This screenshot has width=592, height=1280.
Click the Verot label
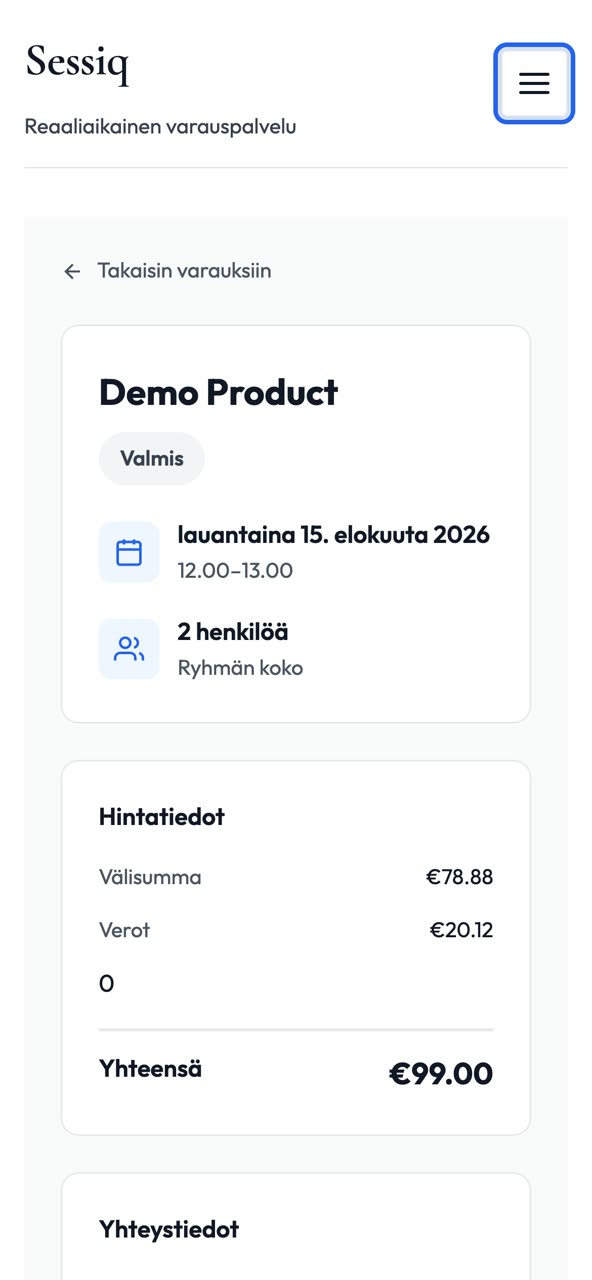point(124,930)
